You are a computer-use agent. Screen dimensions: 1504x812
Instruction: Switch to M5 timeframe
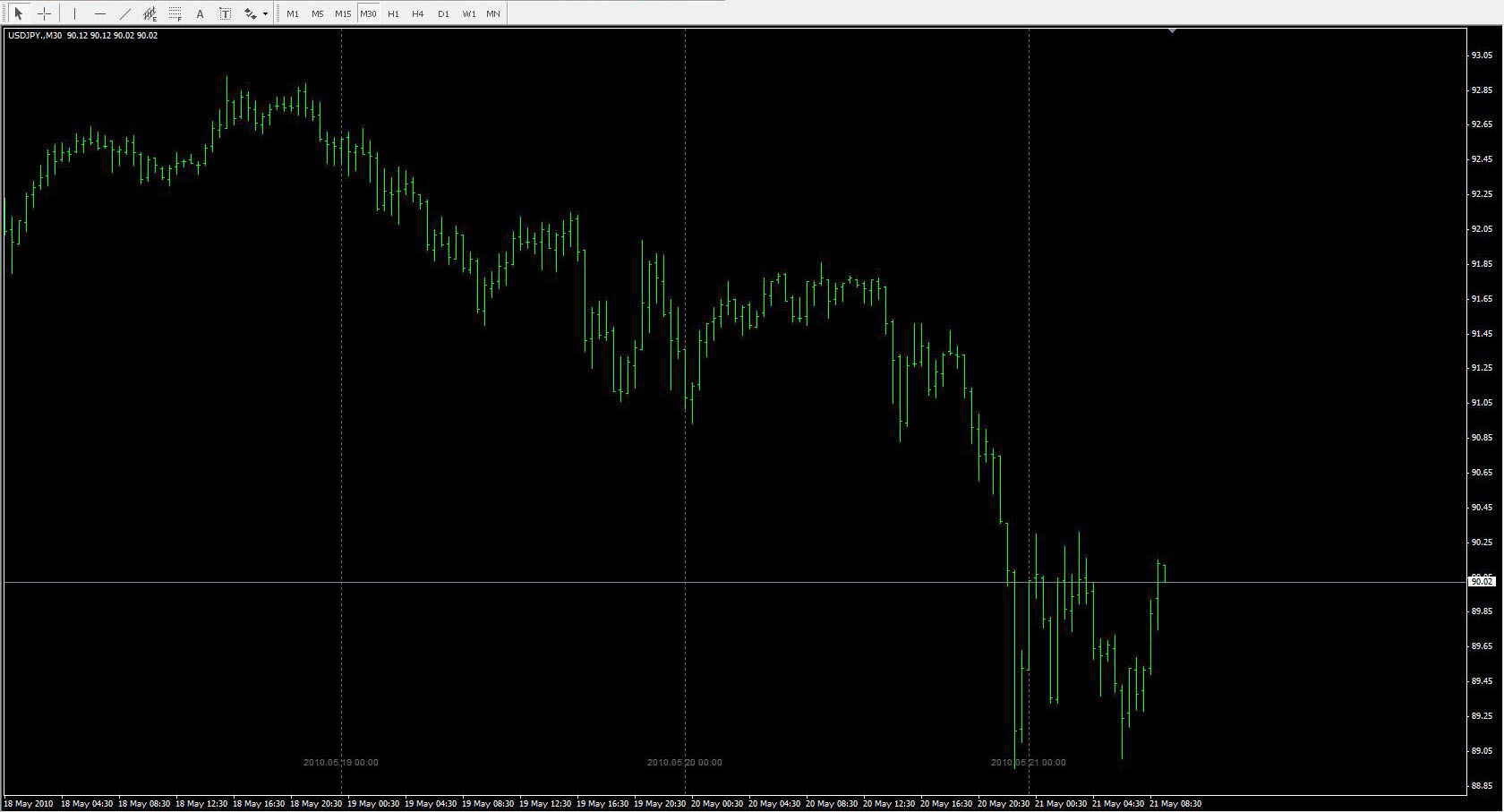pos(318,13)
